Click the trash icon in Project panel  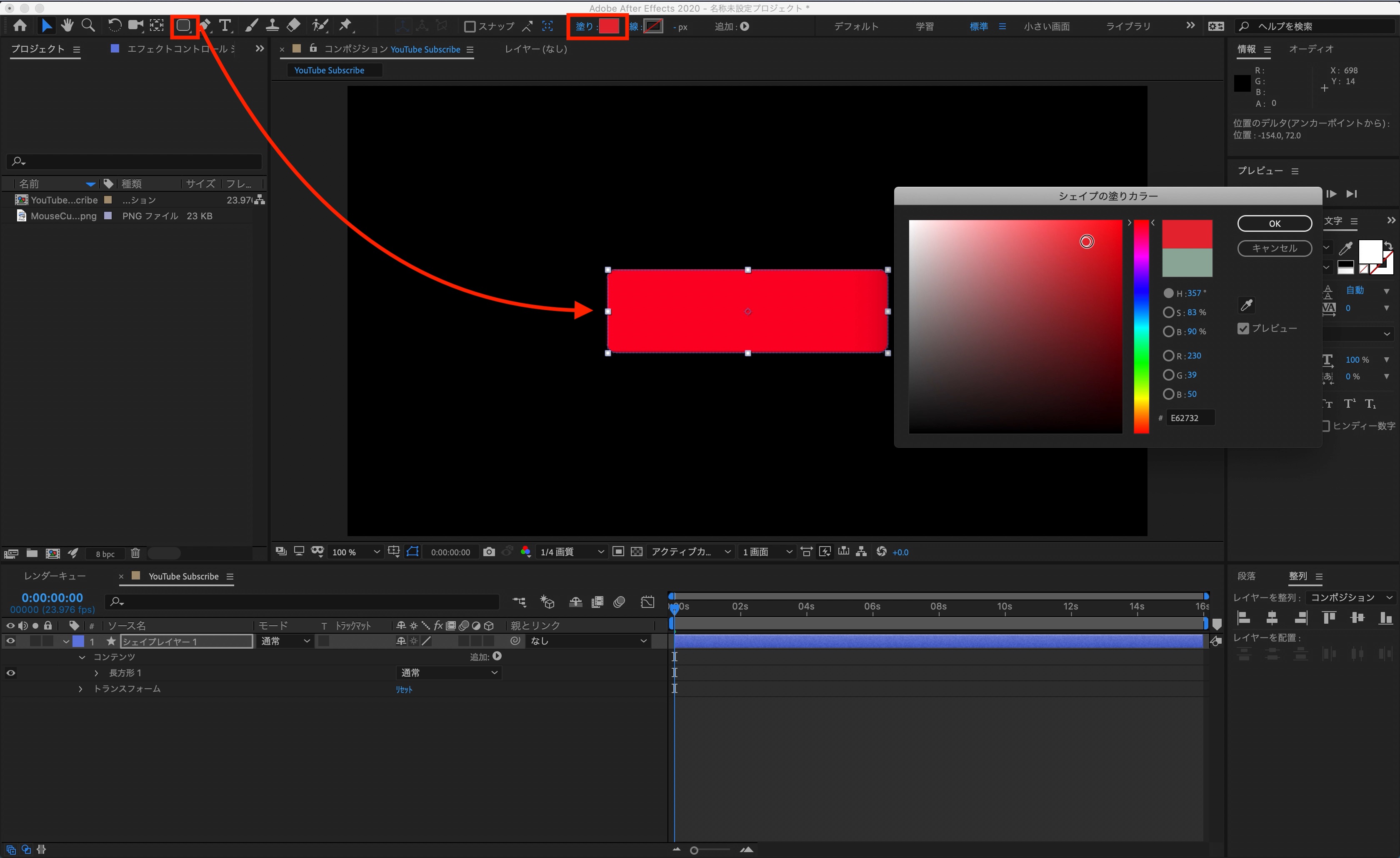(x=135, y=553)
